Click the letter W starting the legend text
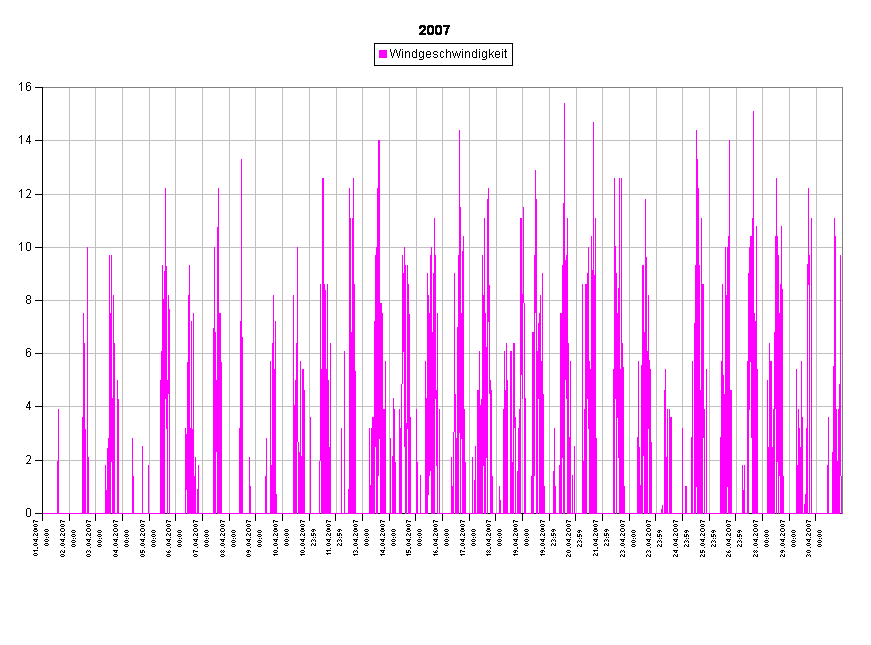Viewport: 871px width, 645px height. coord(394,54)
